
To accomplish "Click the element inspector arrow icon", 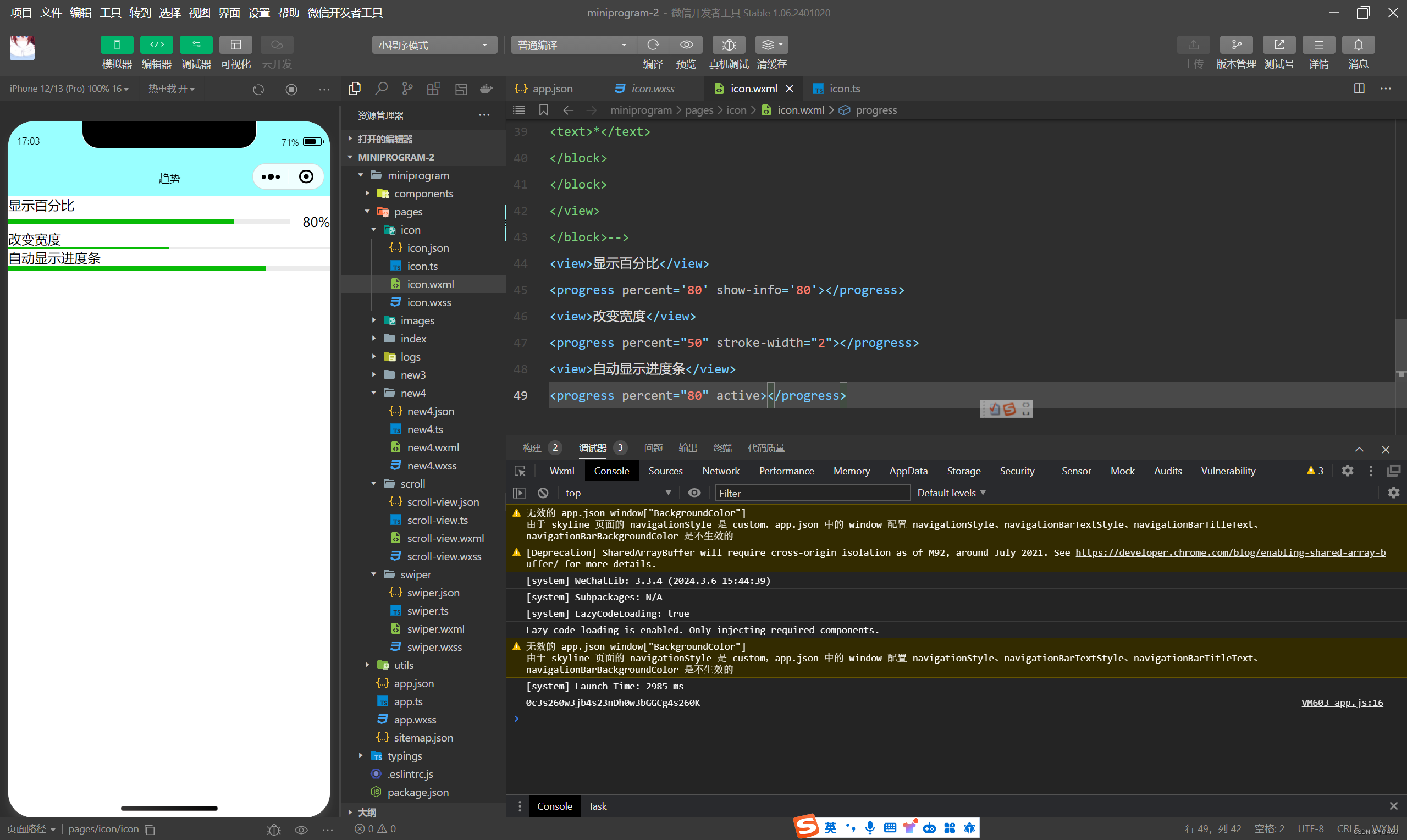I will 520,471.
